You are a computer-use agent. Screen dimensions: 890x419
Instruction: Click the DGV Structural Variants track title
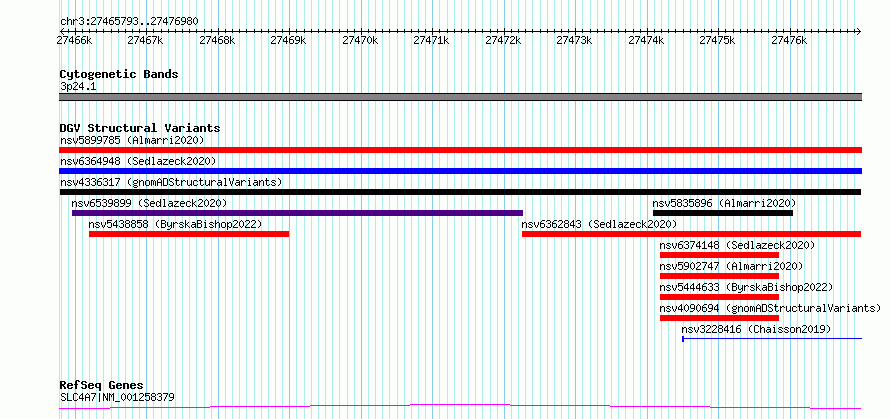140,128
